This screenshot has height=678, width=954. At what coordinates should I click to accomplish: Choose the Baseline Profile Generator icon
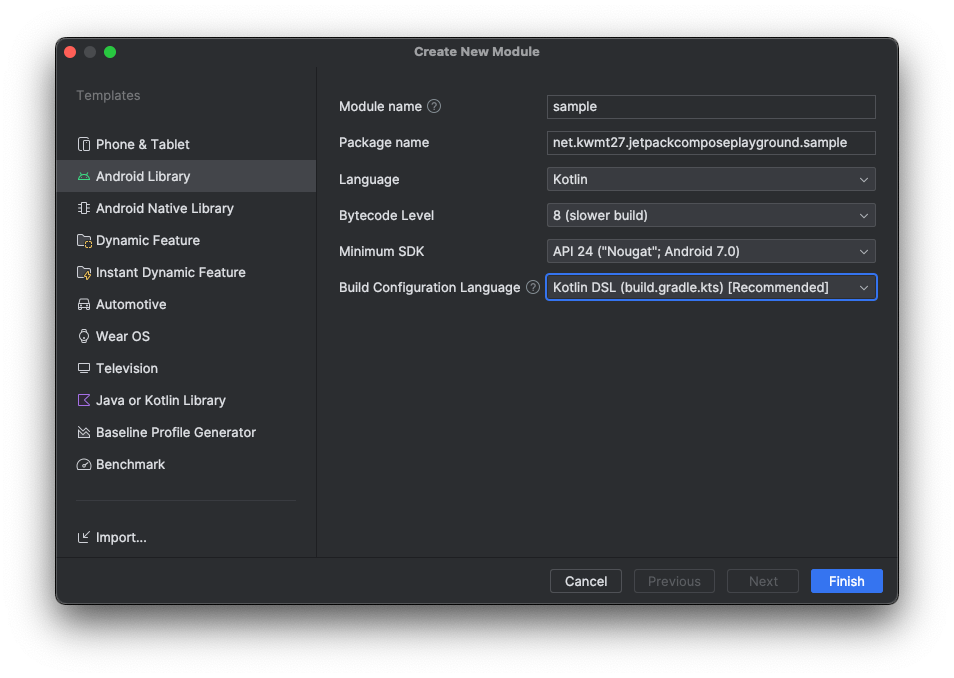84,432
